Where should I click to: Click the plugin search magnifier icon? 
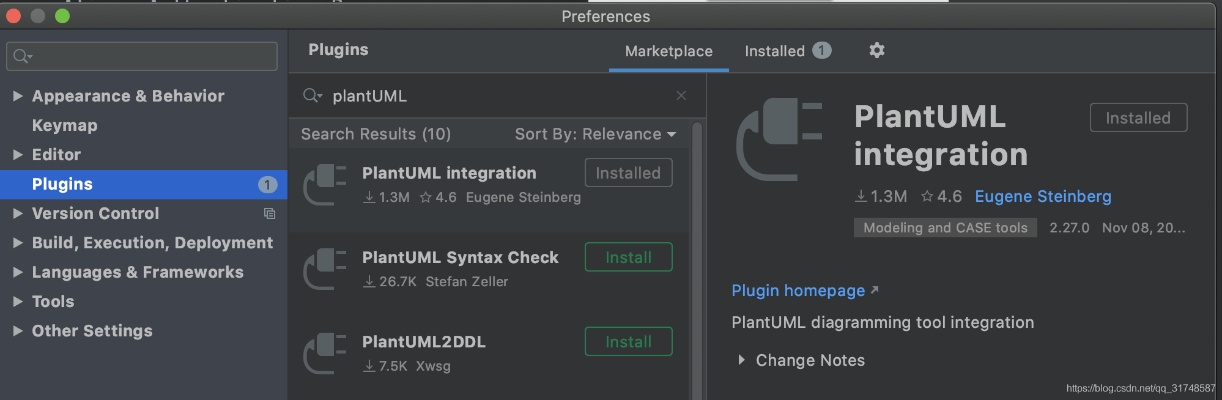click(312, 96)
